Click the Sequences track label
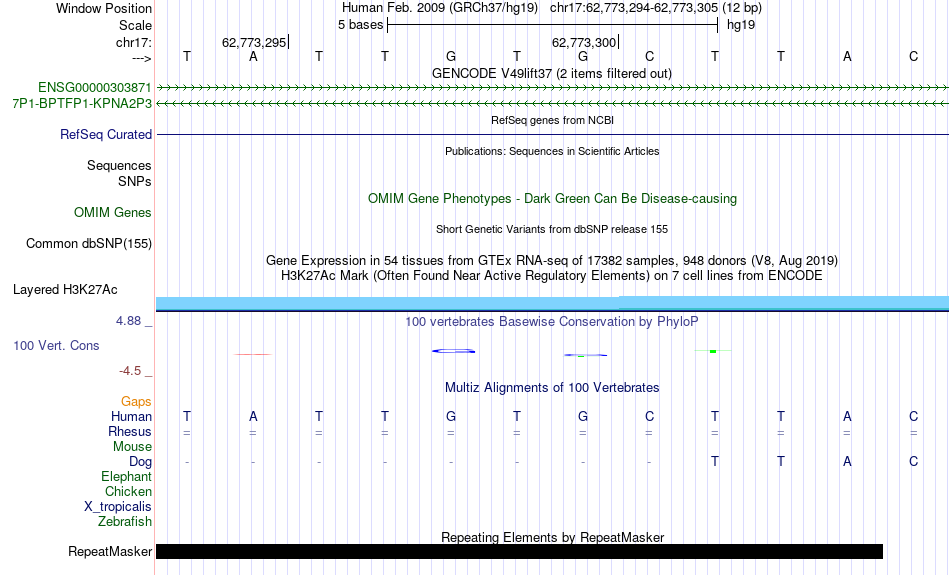This screenshot has width=950, height=575. (119, 165)
